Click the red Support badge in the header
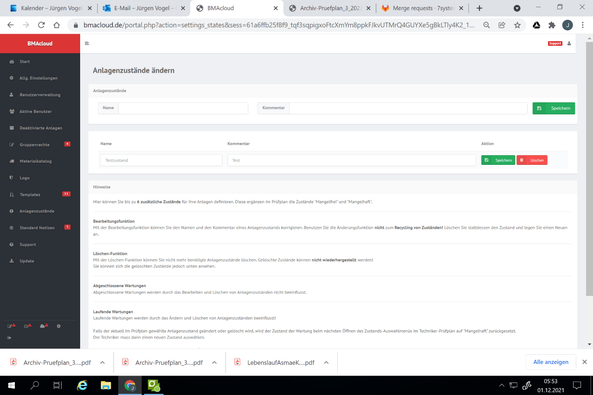This screenshot has height=395, width=593. coord(555,44)
